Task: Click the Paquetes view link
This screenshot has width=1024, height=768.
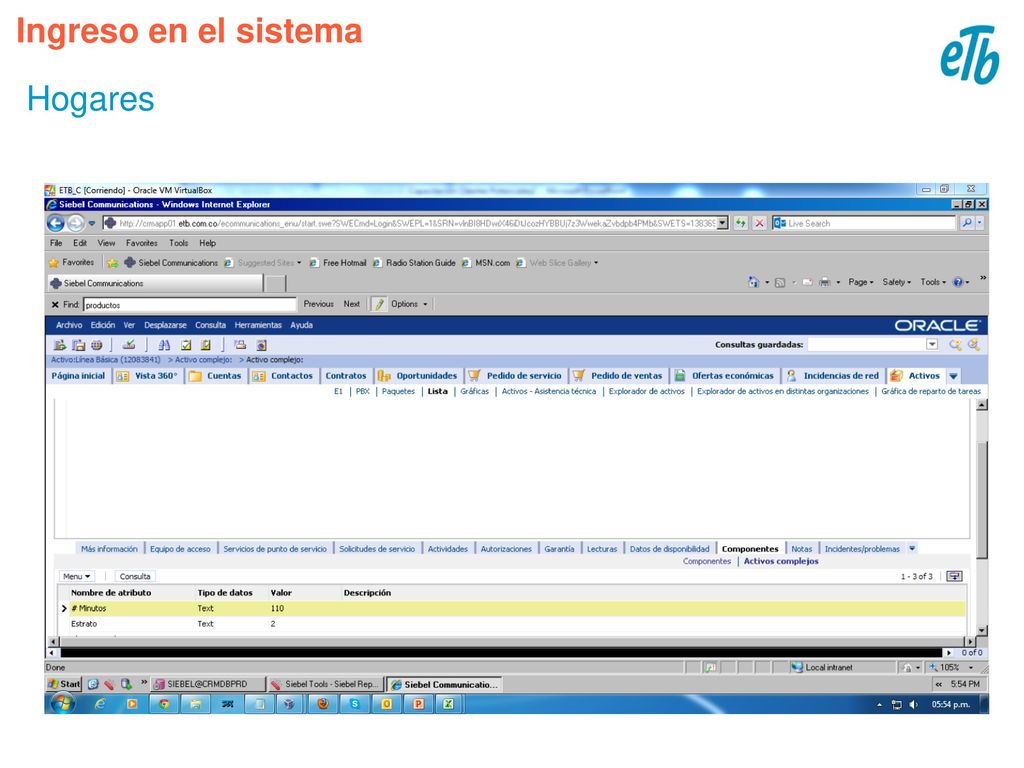Action: (x=398, y=392)
